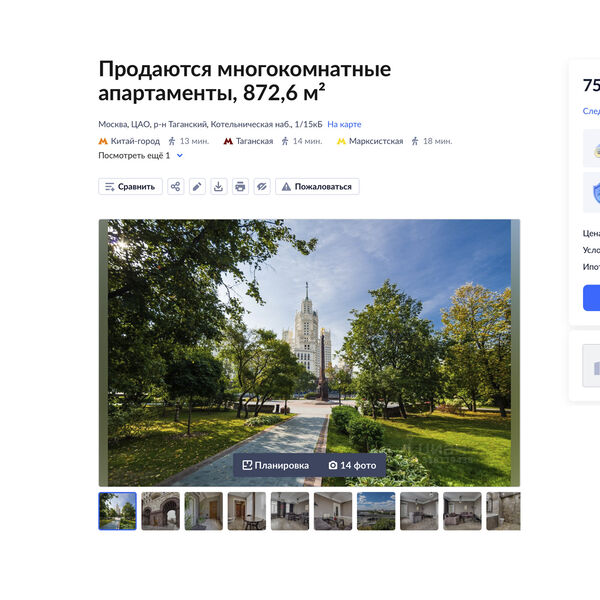Expand Посмотреть ещё 1 metro list
600x600 pixels.
pyautogui.click(x=140, y=155)
